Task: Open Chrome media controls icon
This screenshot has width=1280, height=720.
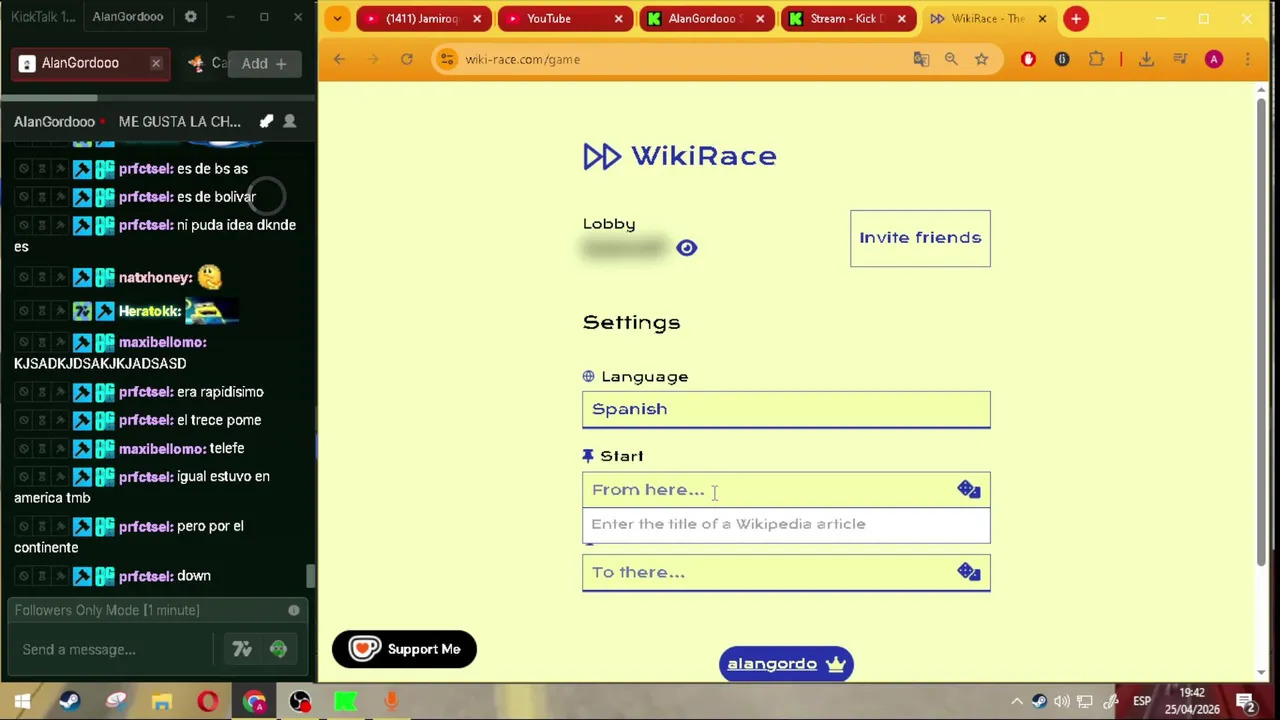Action: click(x=1180, y=59)
